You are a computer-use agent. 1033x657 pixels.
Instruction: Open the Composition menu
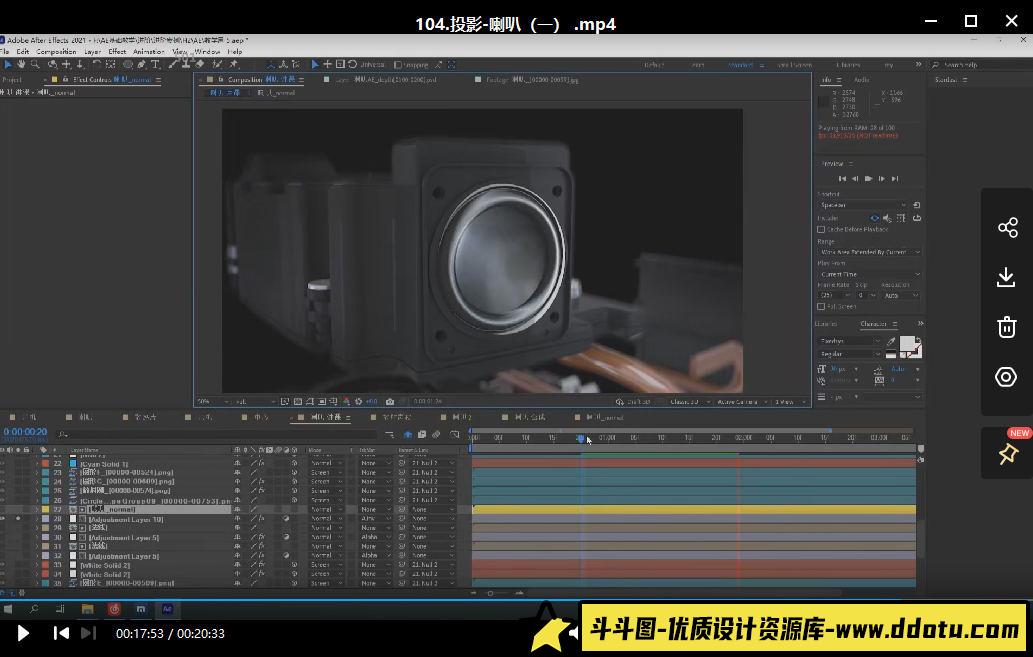coord(56,51)
